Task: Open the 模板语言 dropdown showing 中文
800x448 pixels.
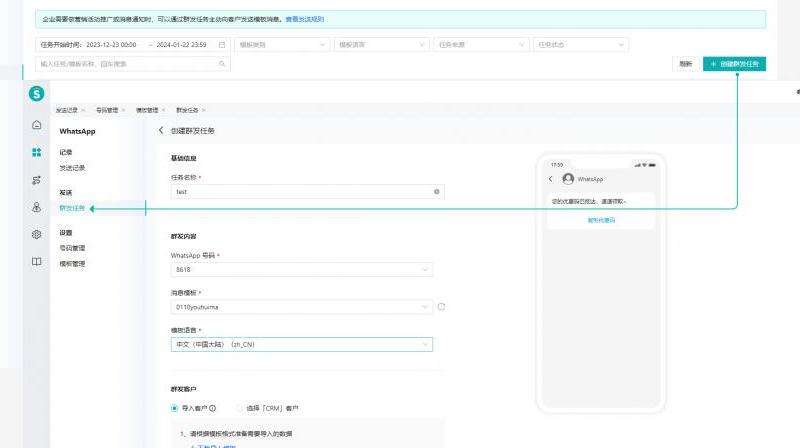Action: click(301, 344)
